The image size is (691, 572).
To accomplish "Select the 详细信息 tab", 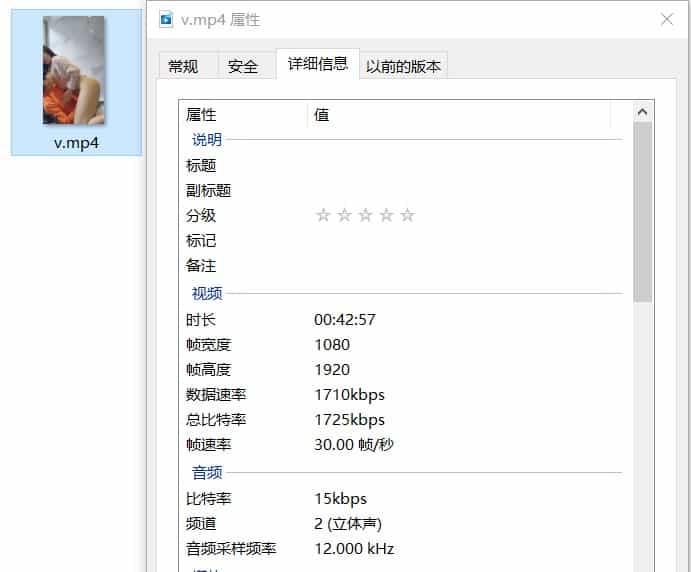I will [318, 64].
